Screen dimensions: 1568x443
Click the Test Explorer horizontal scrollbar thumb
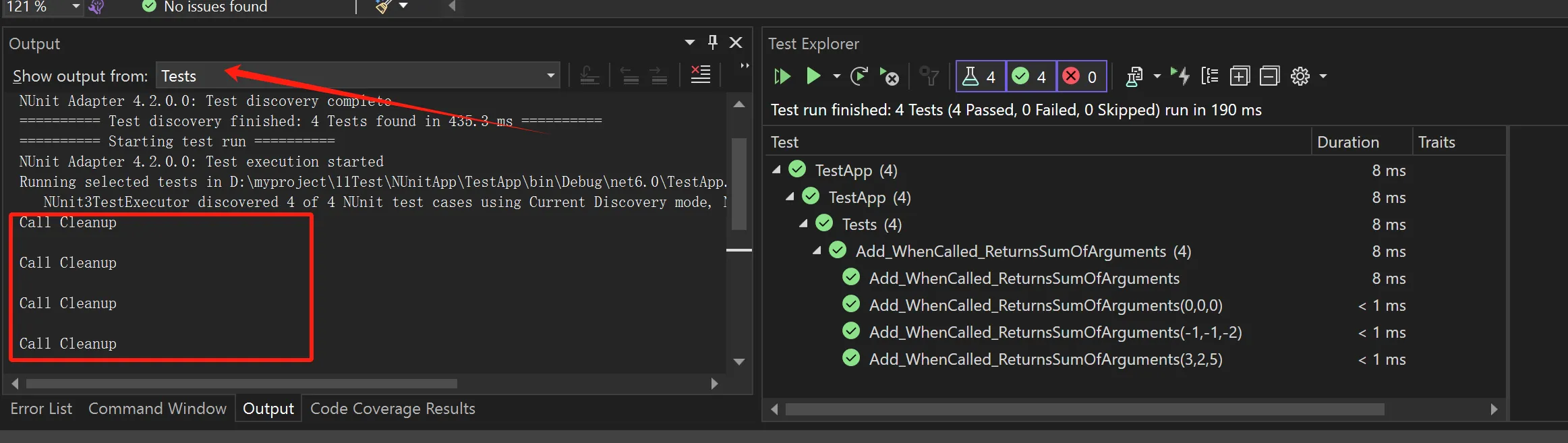1085,409
